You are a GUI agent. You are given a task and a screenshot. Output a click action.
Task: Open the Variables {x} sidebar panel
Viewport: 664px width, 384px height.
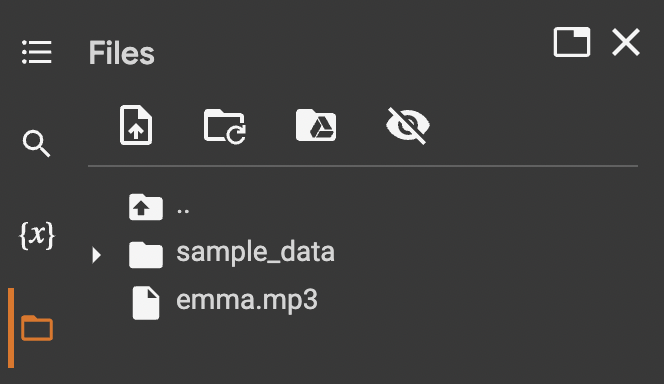click(37, 235)
